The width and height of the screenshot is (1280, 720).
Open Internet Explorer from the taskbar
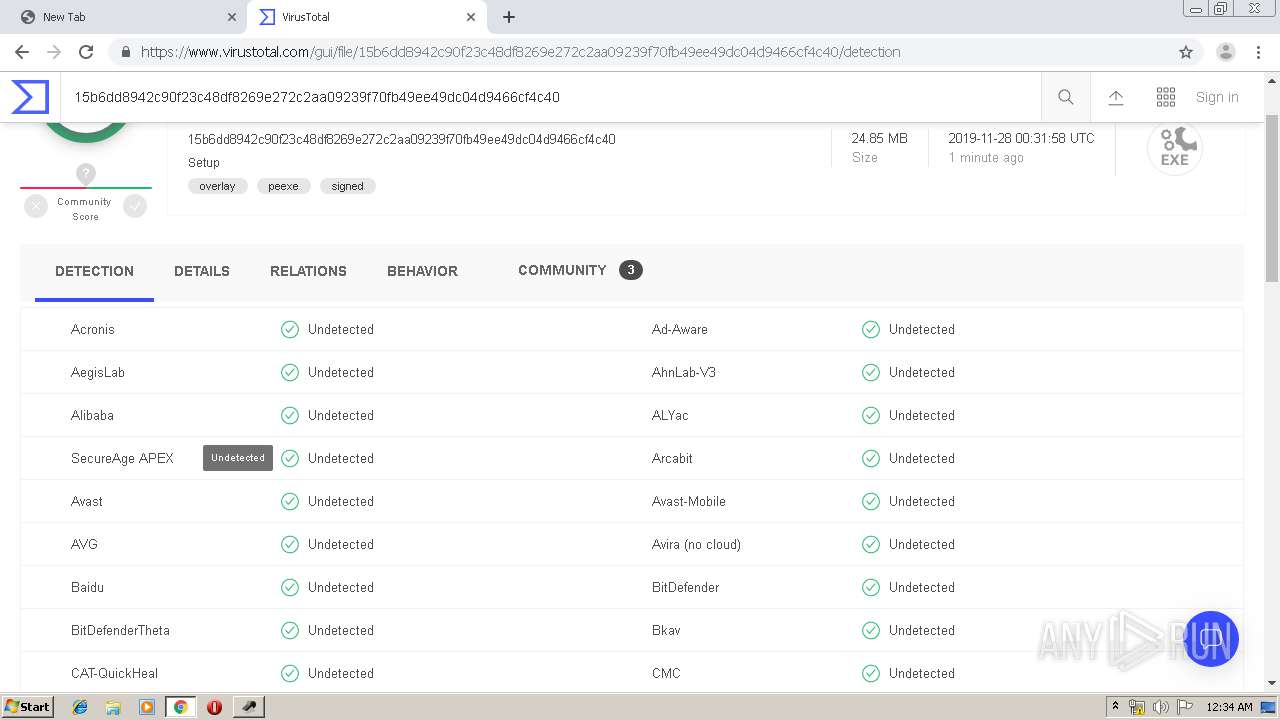point(80,707)
